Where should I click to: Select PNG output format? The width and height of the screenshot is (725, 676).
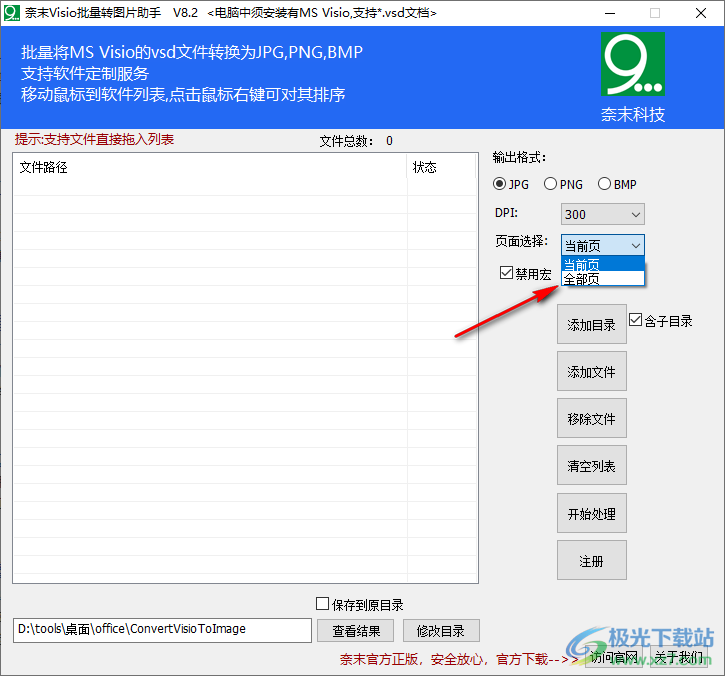[563, 184]
